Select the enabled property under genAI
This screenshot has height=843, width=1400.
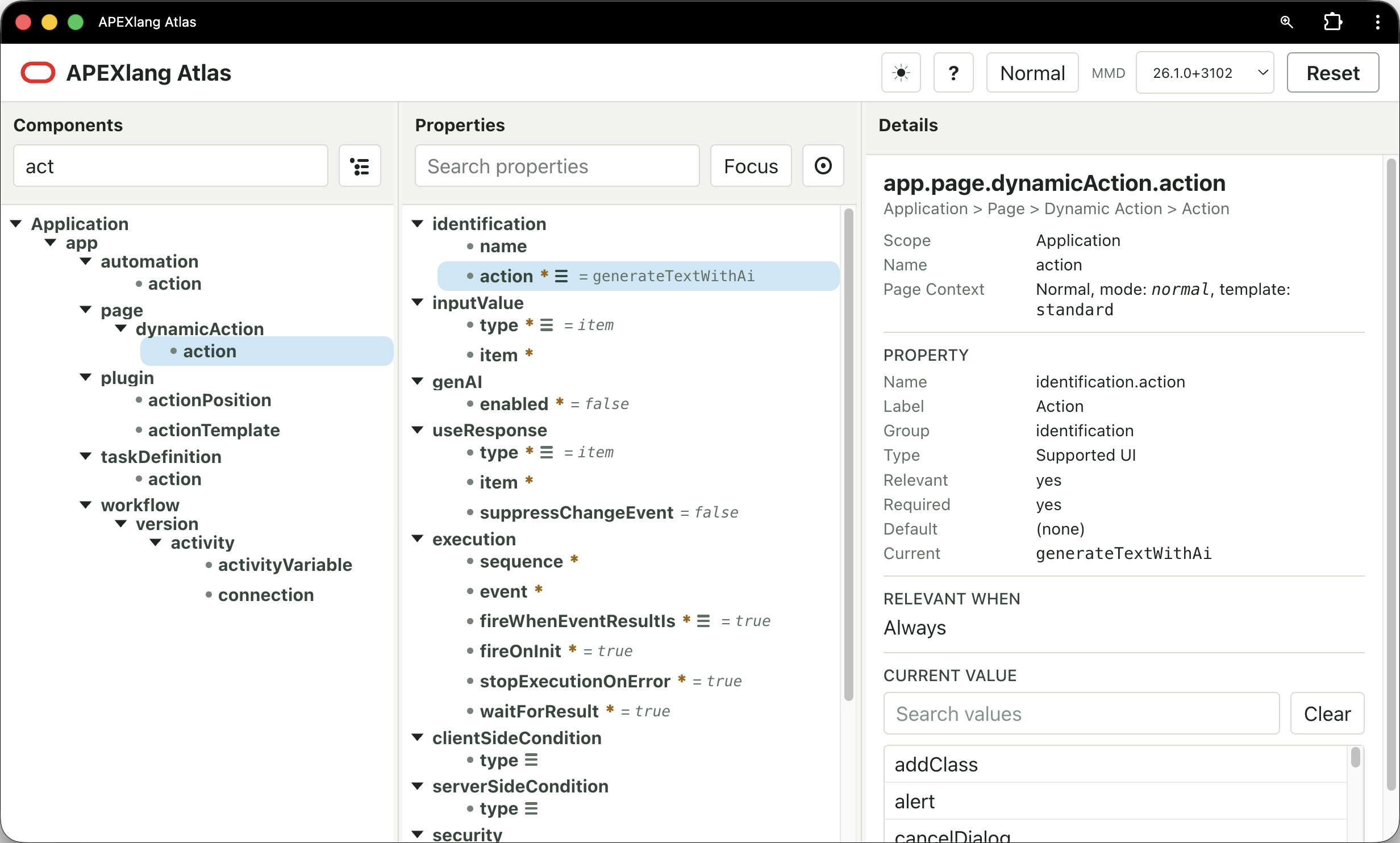[514, 404]
